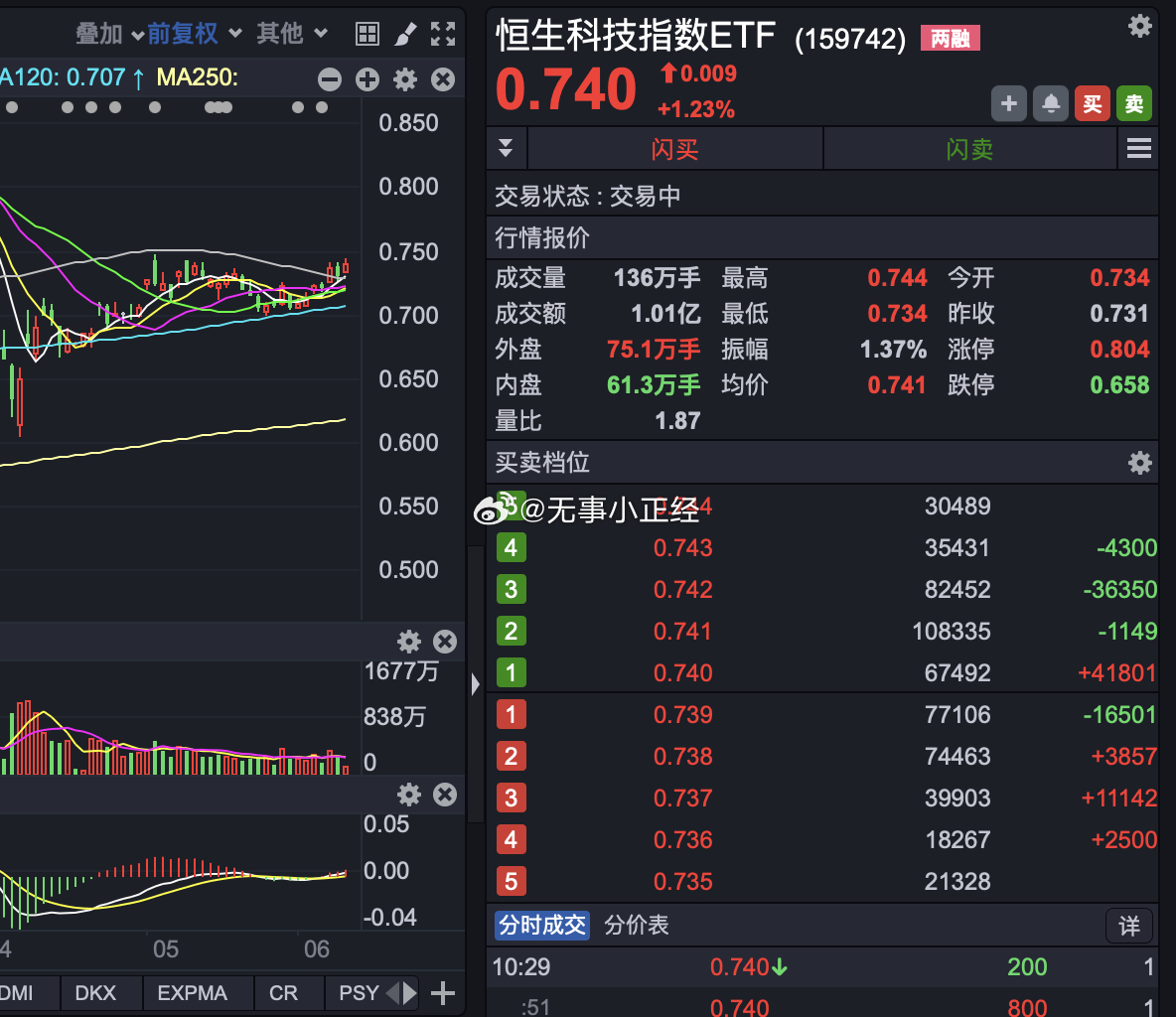Select buy level 1 price 0.739
Screen dimensions: 1176x1017
point(682,715)
